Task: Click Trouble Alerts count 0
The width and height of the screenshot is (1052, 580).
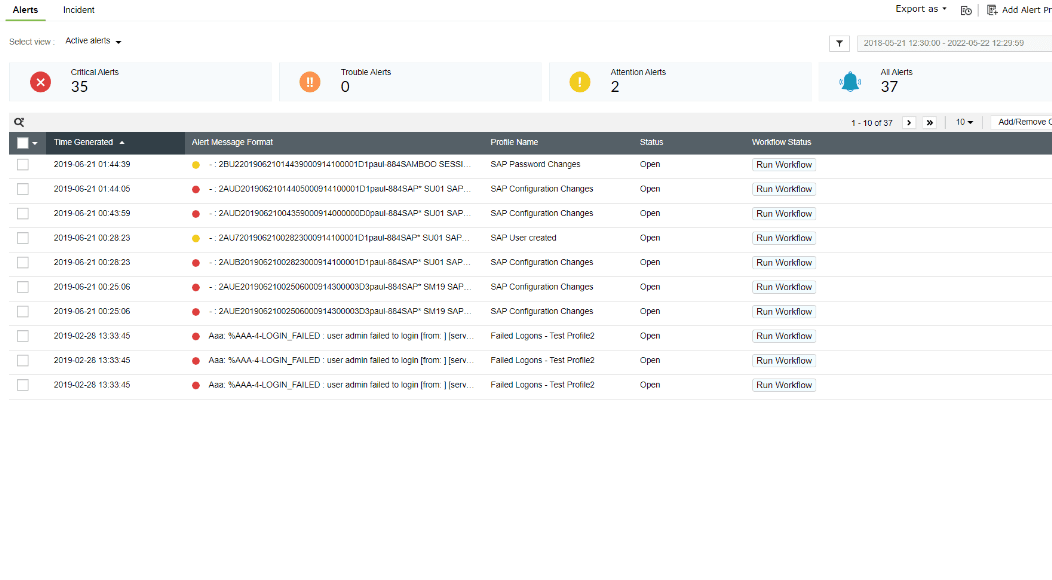Action: (x=345, y=87)
